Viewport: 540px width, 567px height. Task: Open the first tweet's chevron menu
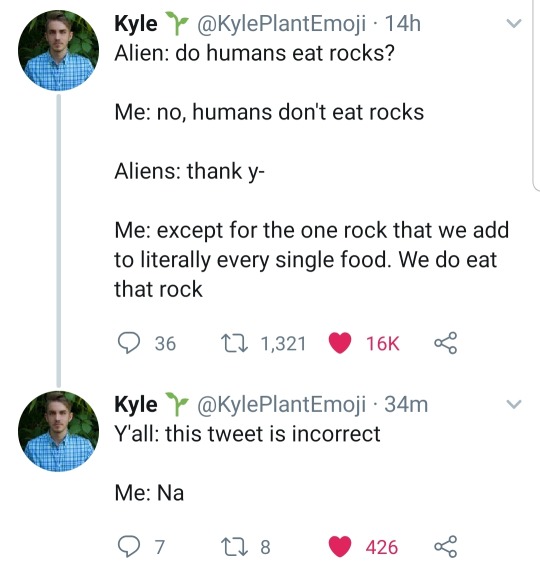click(514, 24)
